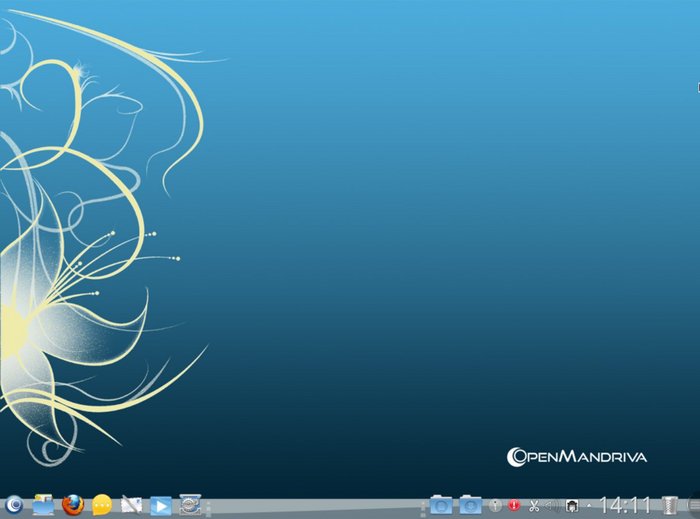
Task: Open the Firefox web browser
Action: 72,506
